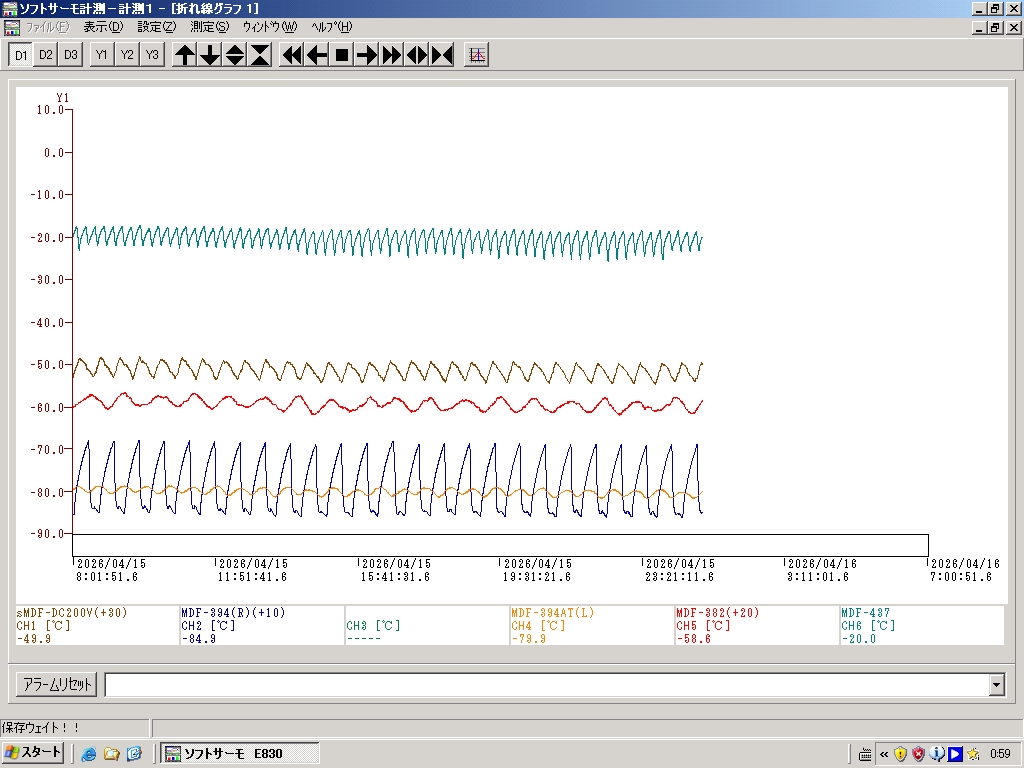Click the アラームリセット button
Image resolution: width=1024 pixels, height=768 pixels.
coord(56,685)
